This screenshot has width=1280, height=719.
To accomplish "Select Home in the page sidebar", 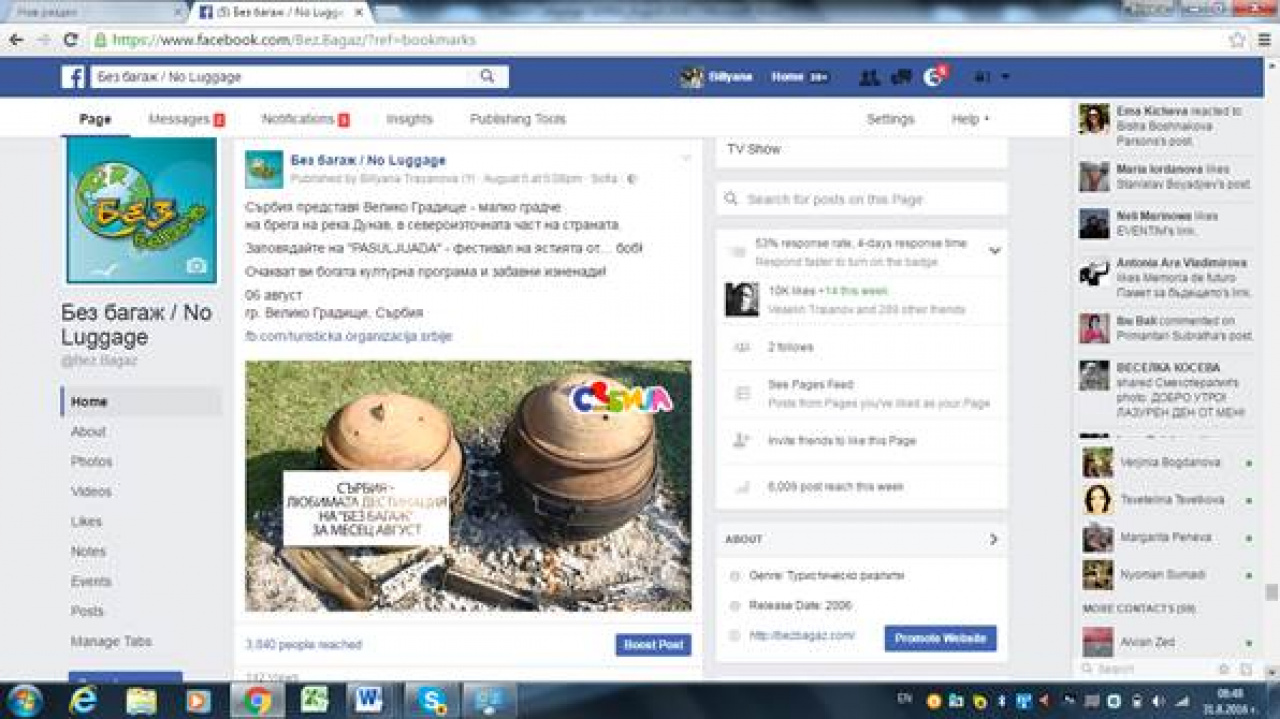I will 141,402.
